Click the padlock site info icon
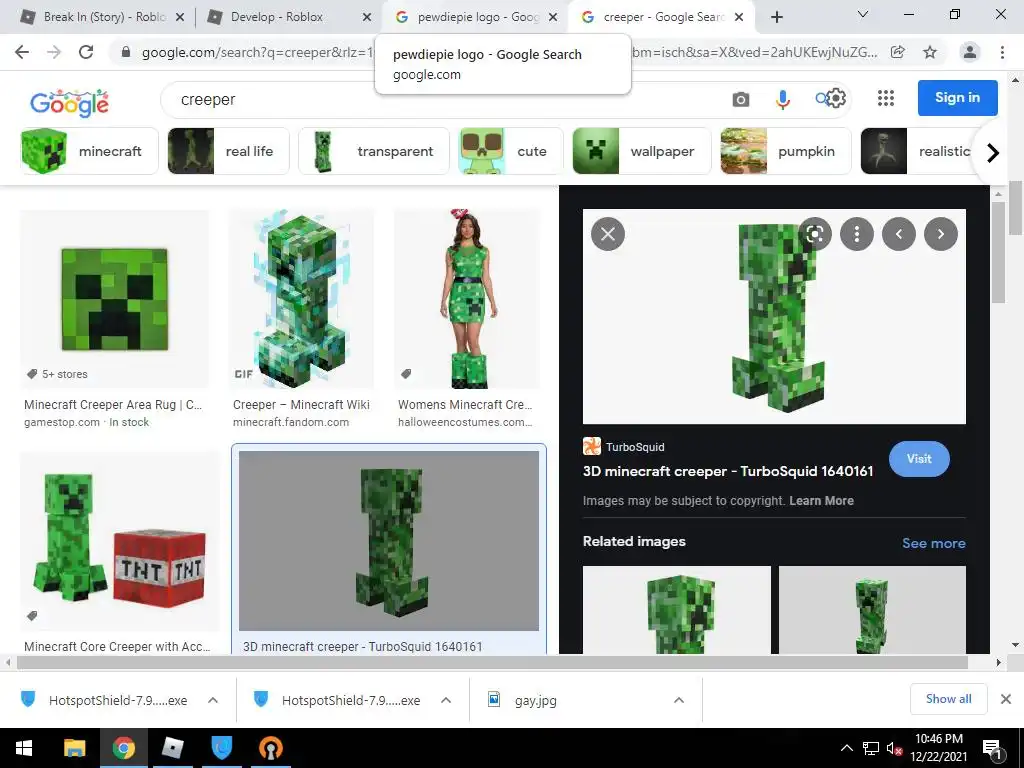 pyautogui.click(x=126, y=52)
